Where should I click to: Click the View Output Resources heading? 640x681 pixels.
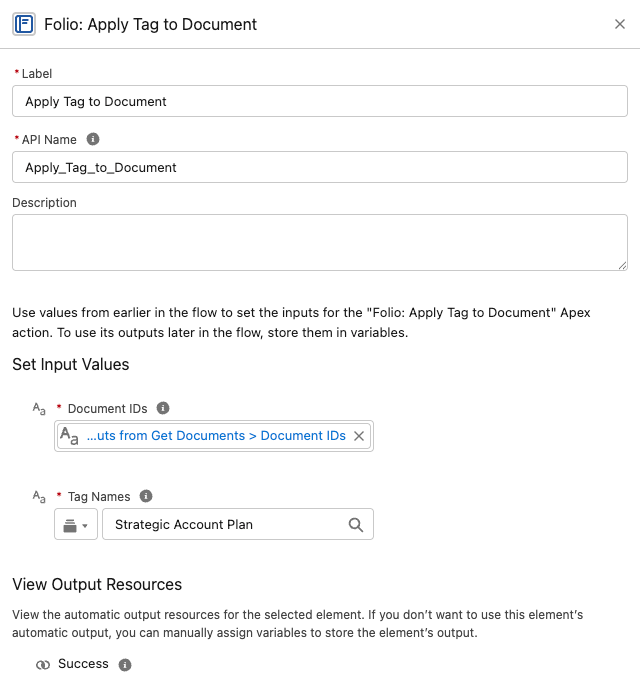point(97,584)
